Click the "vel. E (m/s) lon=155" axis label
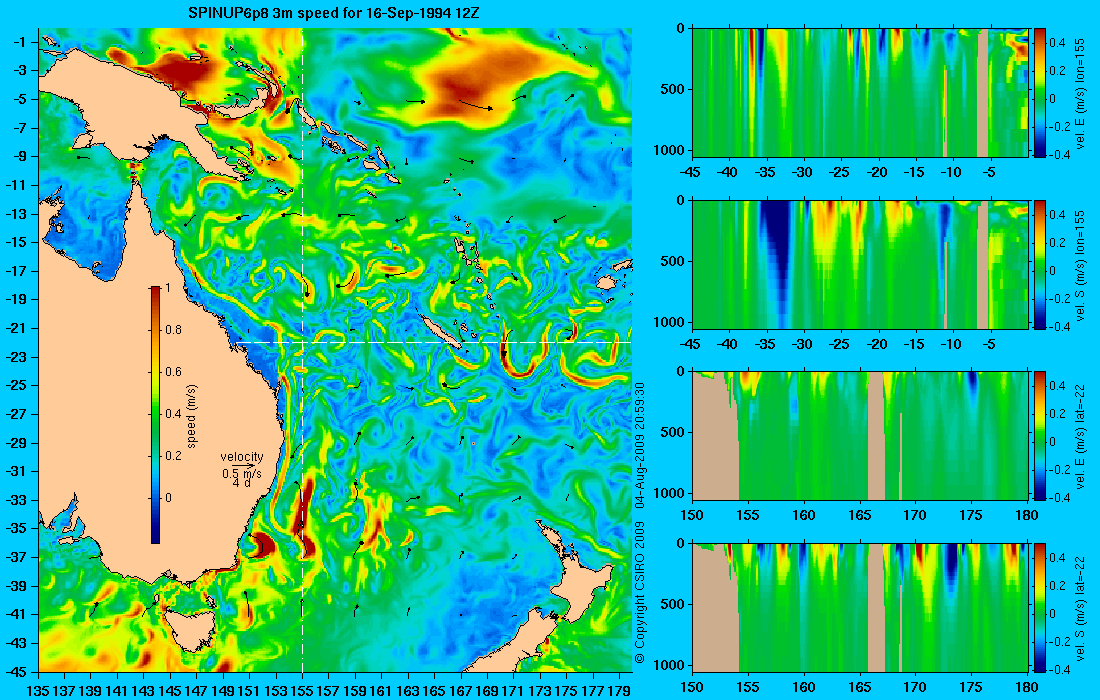This screenshot has height=700, width=1100. (1081, 95)
